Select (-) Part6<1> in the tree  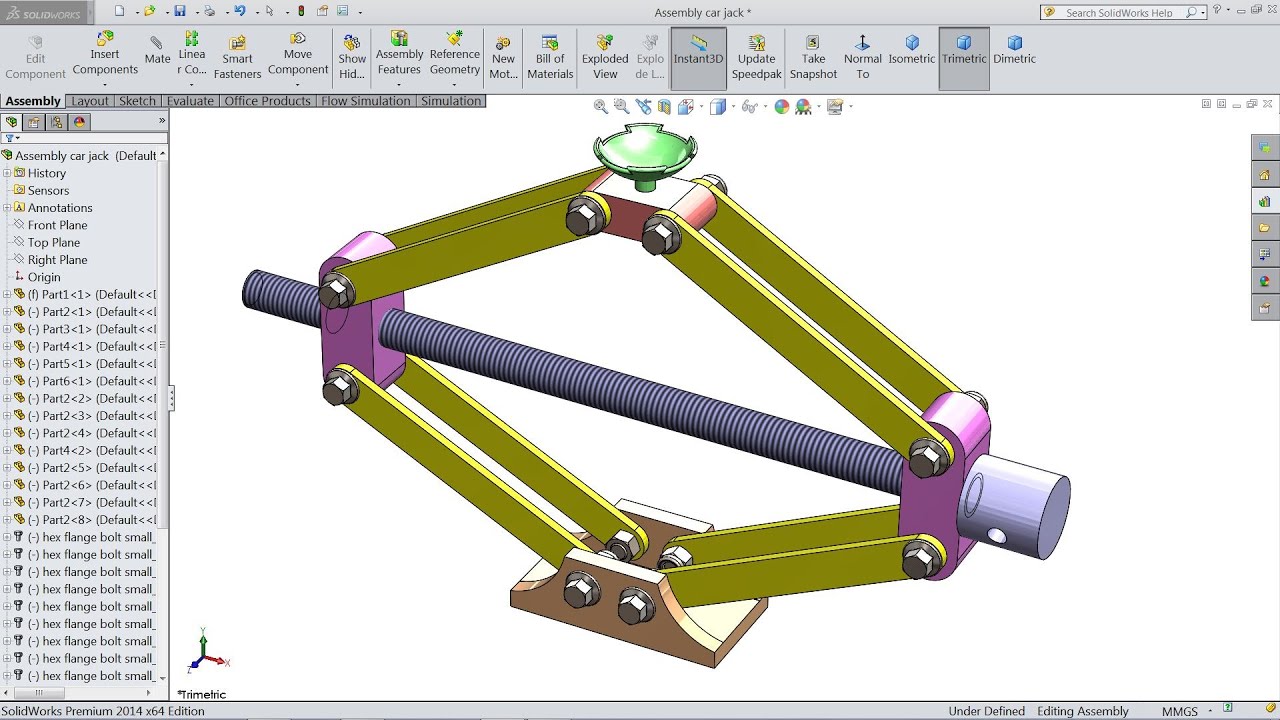tap(92, 381)
